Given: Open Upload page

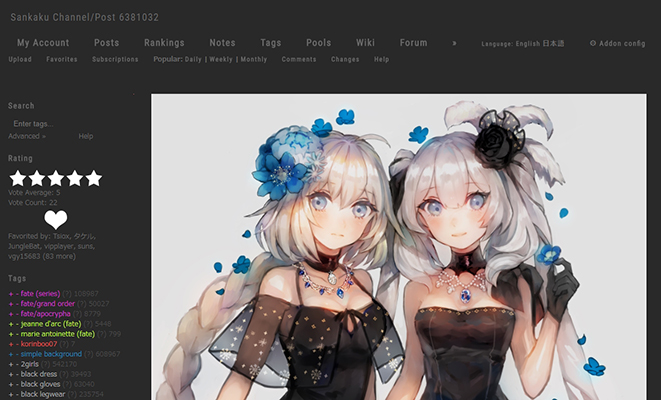Looking at the screenshot, I should (x=20, y=59).
